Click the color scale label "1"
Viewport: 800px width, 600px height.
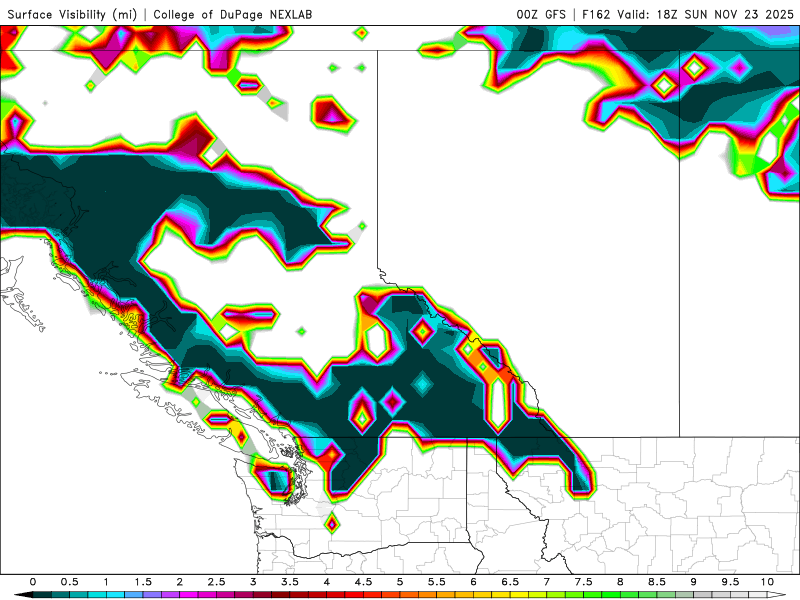106,582
